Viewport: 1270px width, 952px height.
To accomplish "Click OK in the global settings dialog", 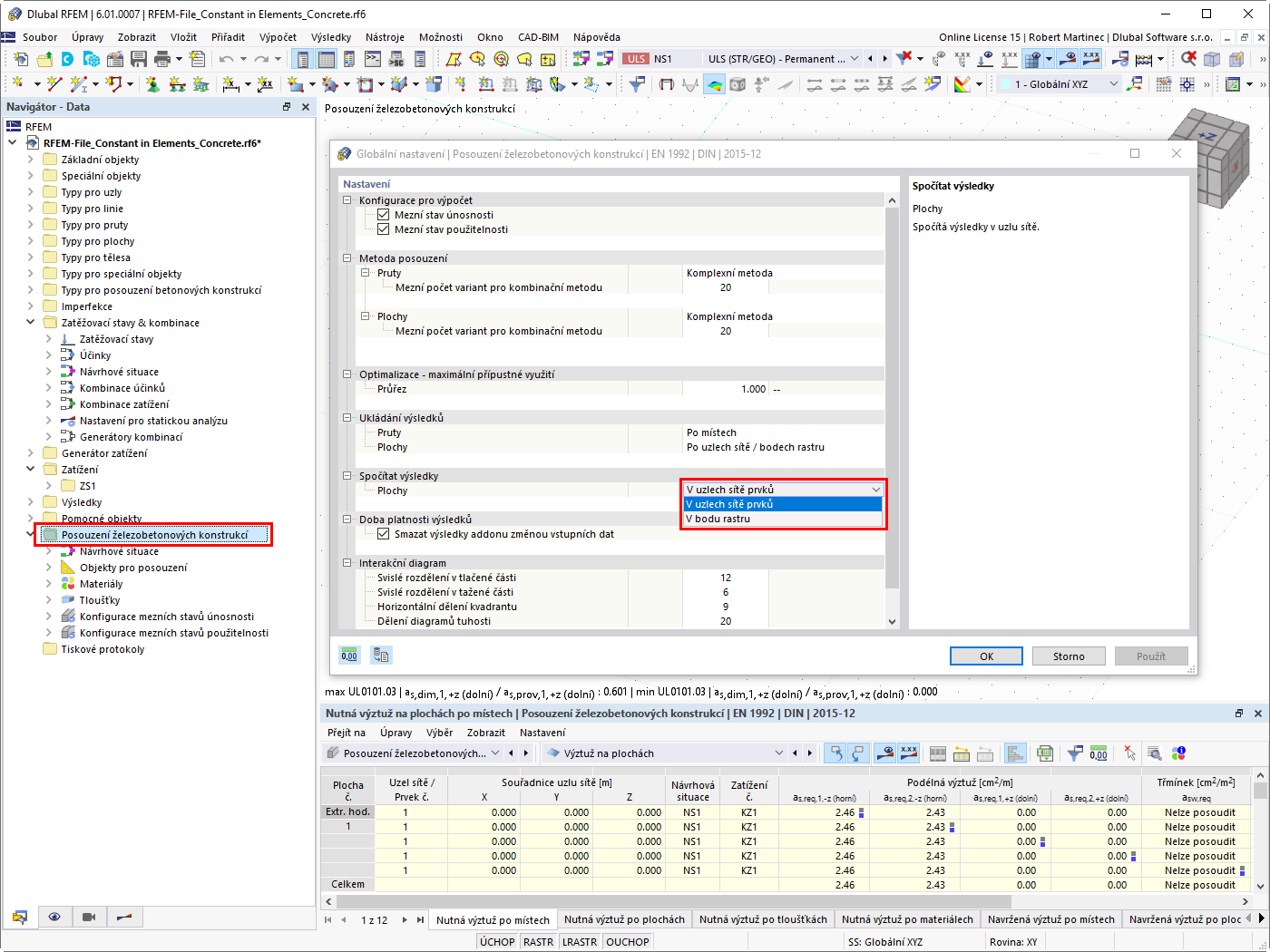I will [986, 656].
